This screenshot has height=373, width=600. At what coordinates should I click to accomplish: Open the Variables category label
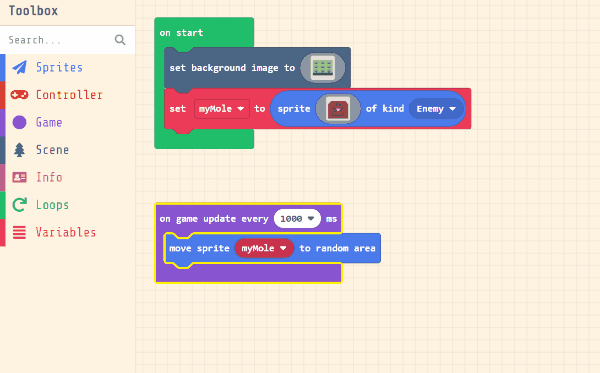[66, 232]
